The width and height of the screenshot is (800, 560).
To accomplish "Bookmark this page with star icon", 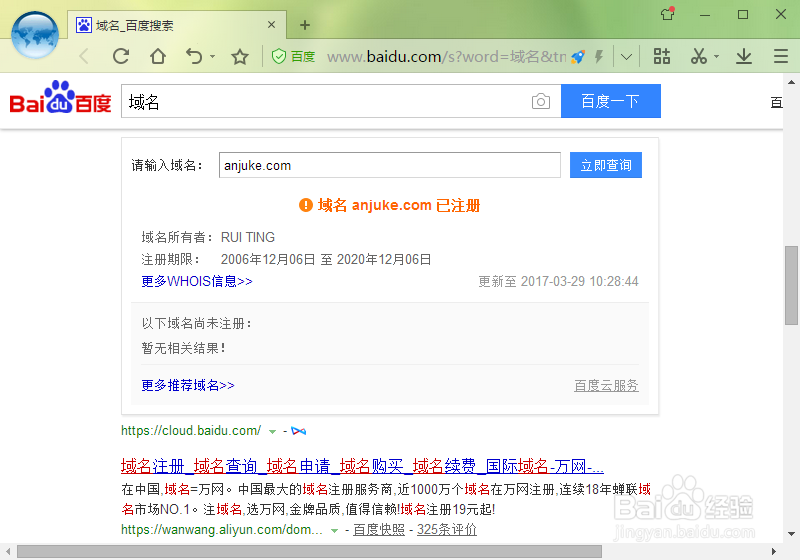I will pos(239,56).
